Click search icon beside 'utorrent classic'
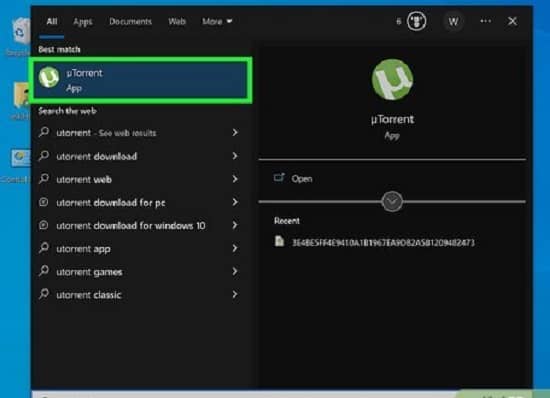 click(44, 294)
